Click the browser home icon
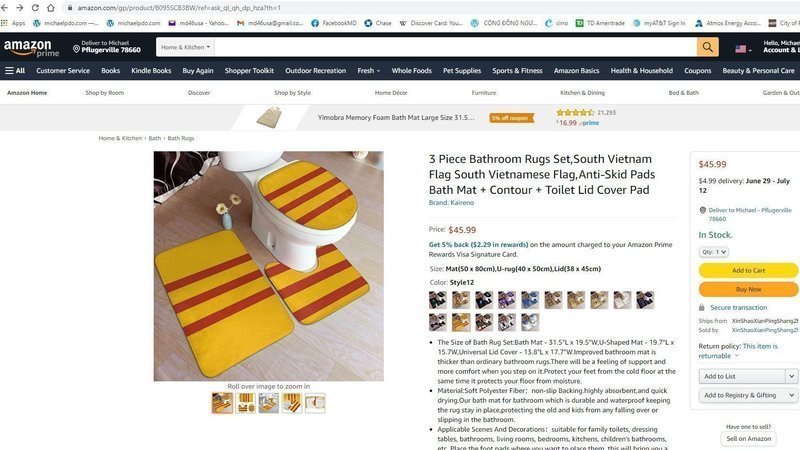This screenshot has height=450, width=800. point(51,8)
